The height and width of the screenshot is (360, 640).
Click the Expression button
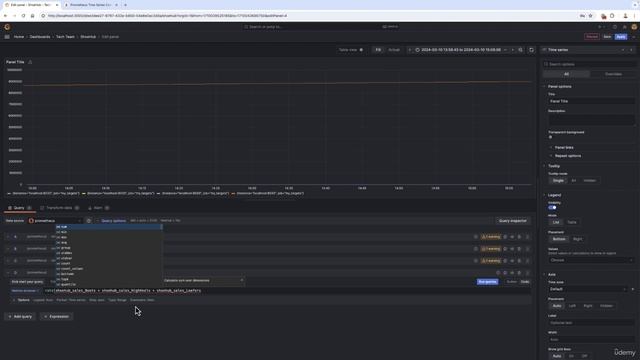click(x=56, y=317)
